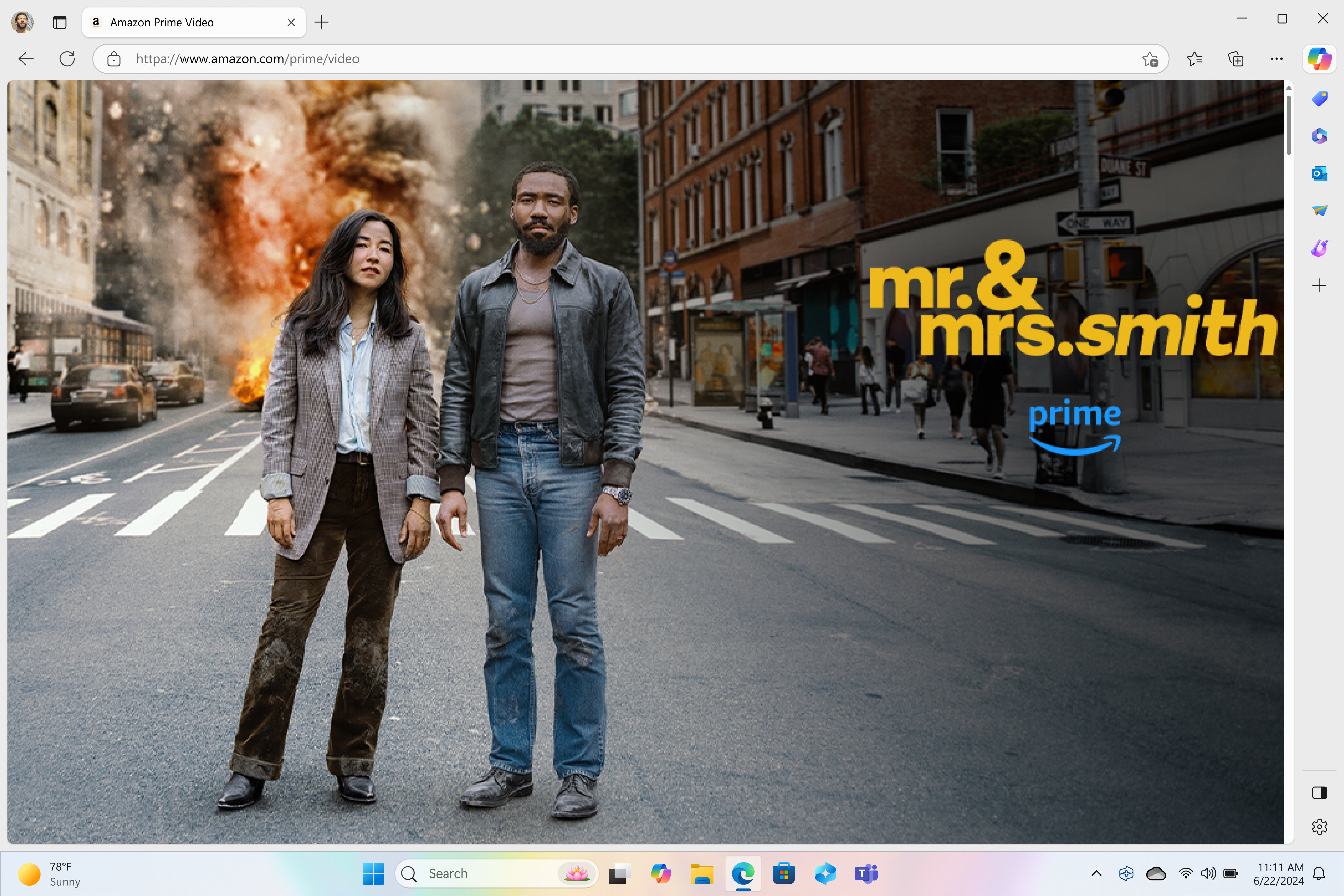Open the Collections panel
Image resolution: width=1344 pixels, height=896 pixels.
[1235, 59]
